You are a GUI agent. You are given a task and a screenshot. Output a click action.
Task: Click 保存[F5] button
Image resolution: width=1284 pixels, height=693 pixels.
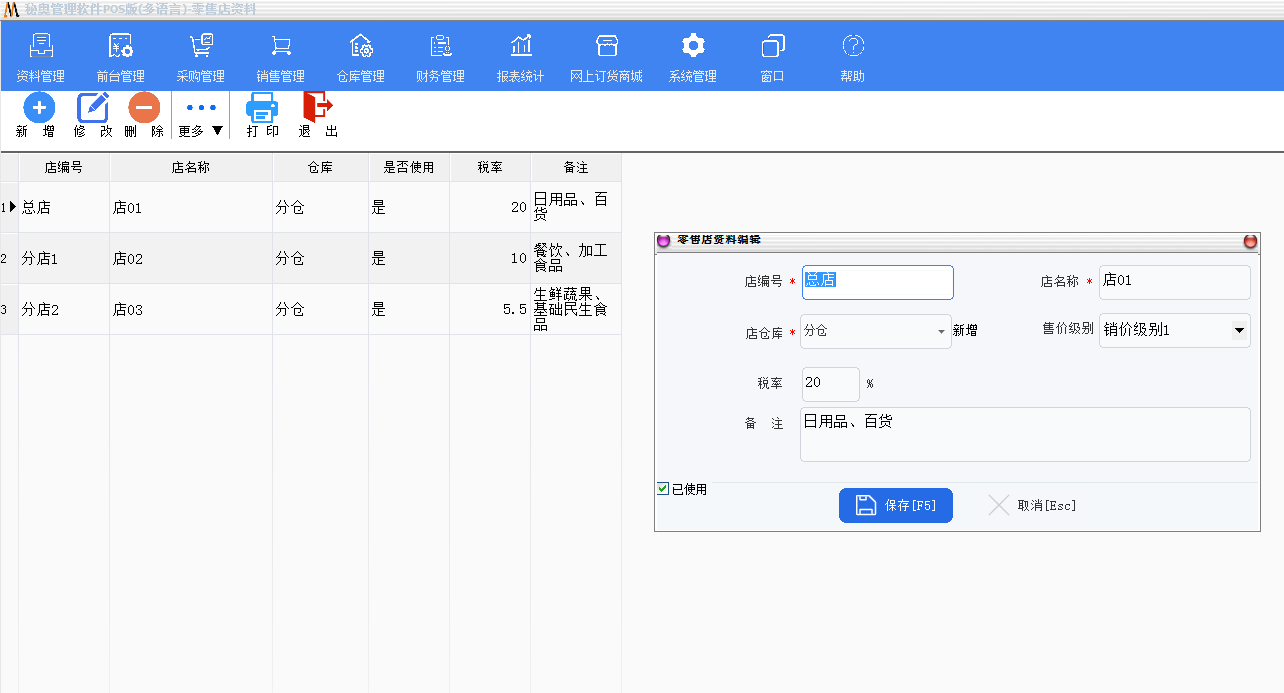point(896,506)
